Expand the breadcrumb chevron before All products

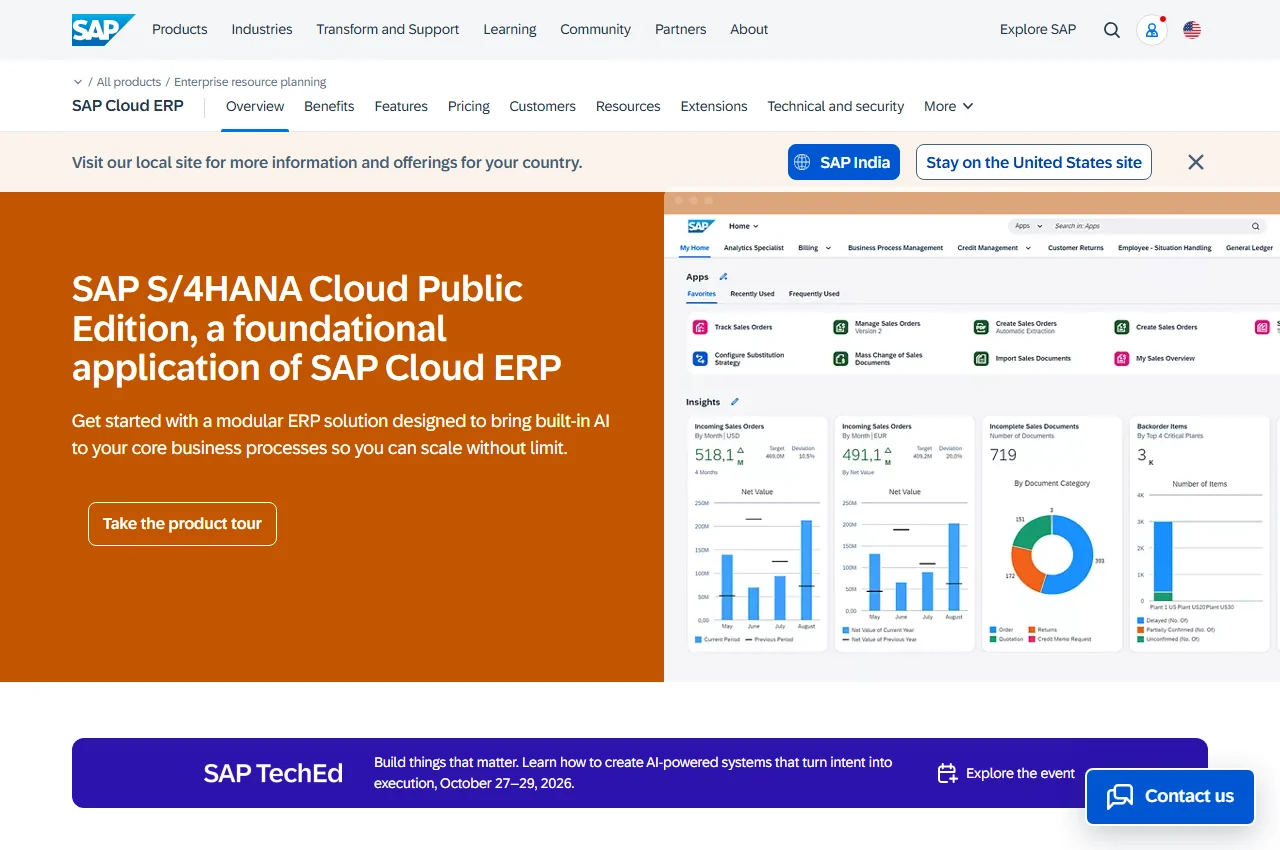78,82
